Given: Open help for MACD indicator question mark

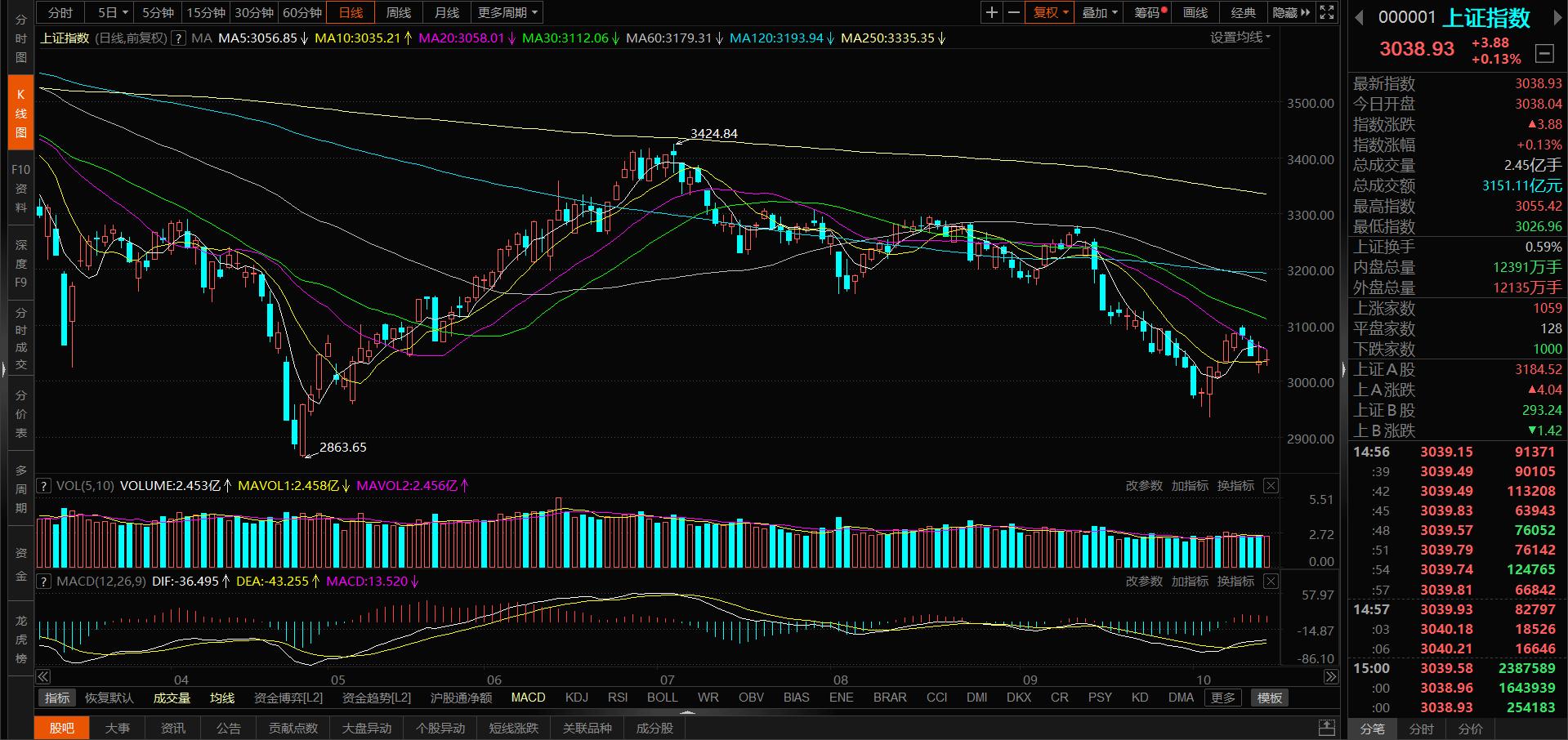Looking at the screenshot, I should pyautogui.click(x=43, y=582).
